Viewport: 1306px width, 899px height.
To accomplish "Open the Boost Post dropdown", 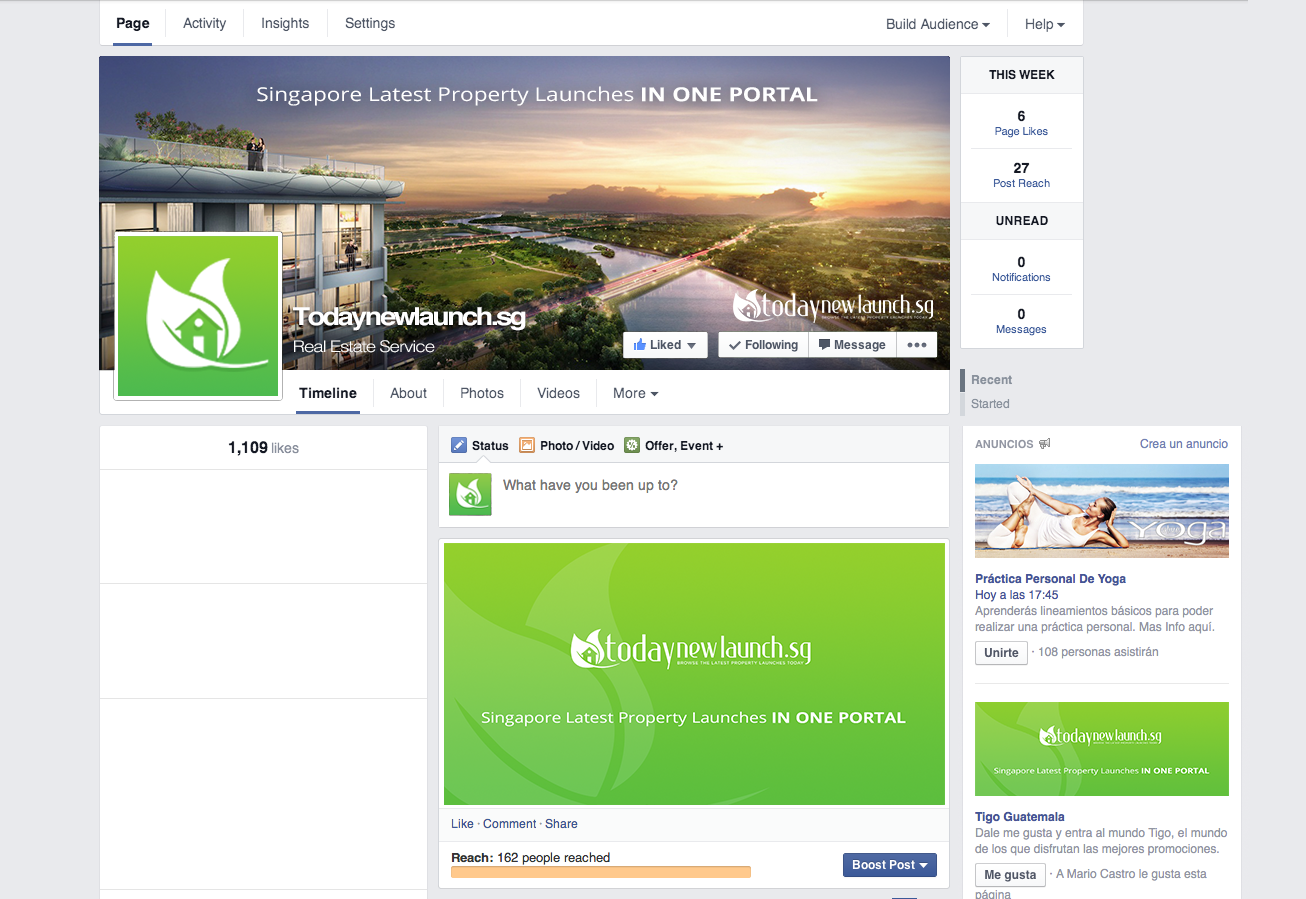I will pos(890,865).
